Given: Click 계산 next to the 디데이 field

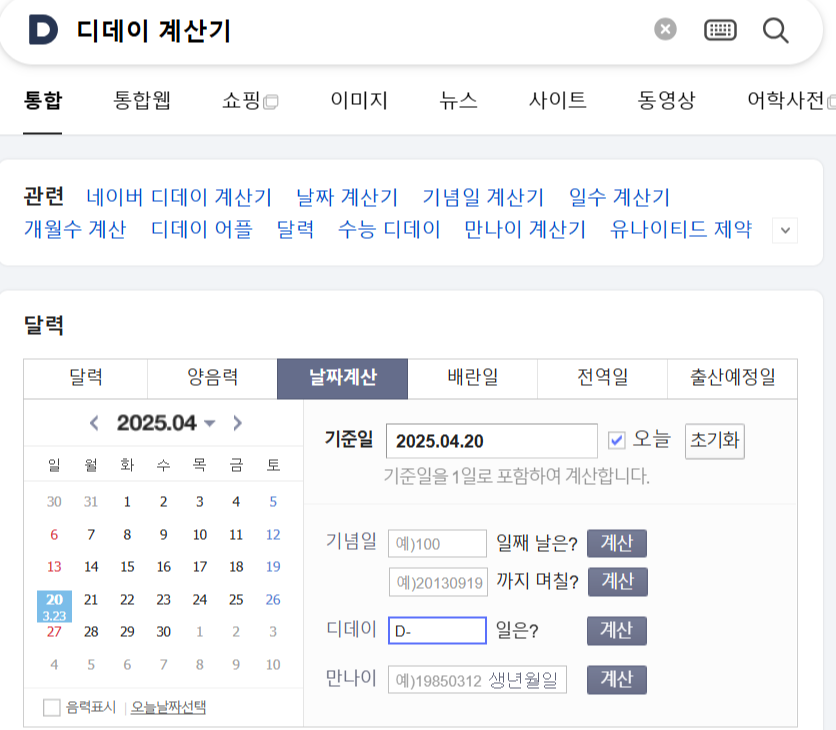Looking at the screenshot, I should pyautogui.click(x=616, y=631).
